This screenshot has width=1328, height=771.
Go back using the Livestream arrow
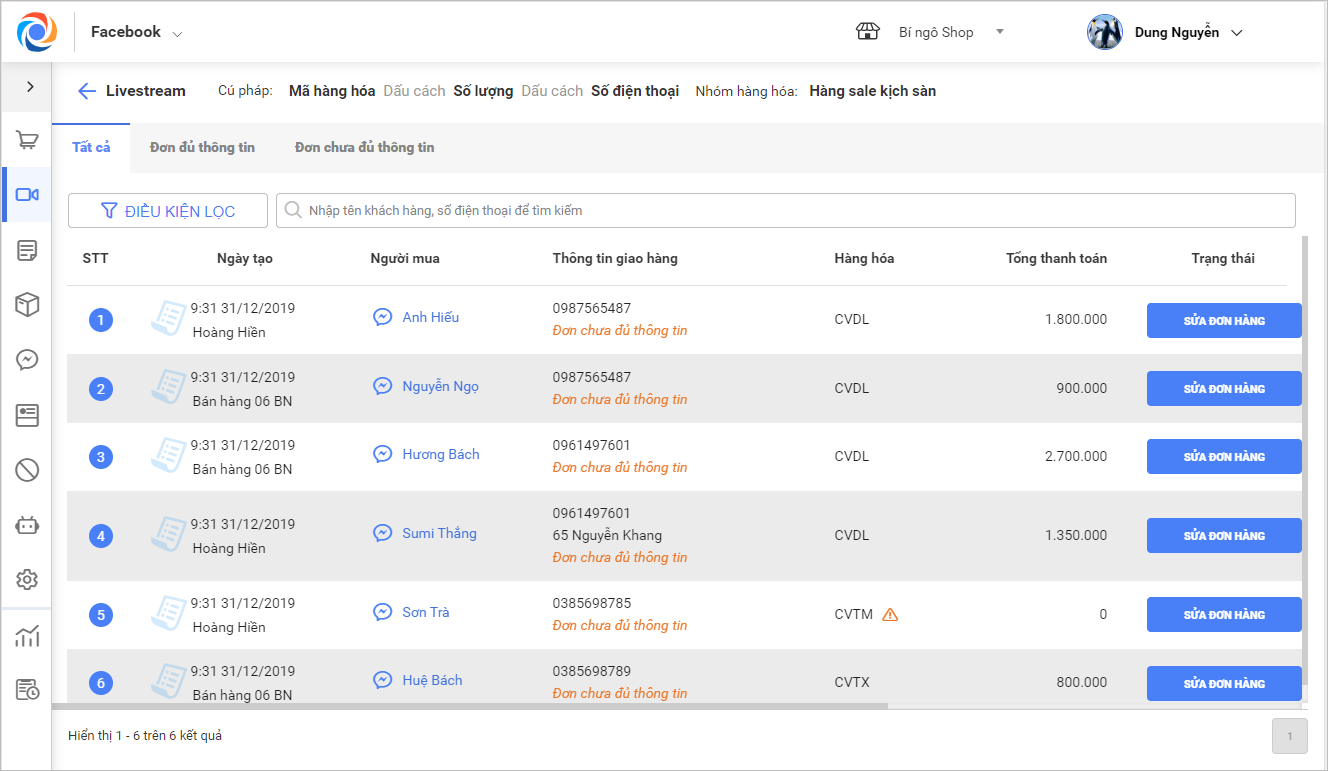(87, 91)
